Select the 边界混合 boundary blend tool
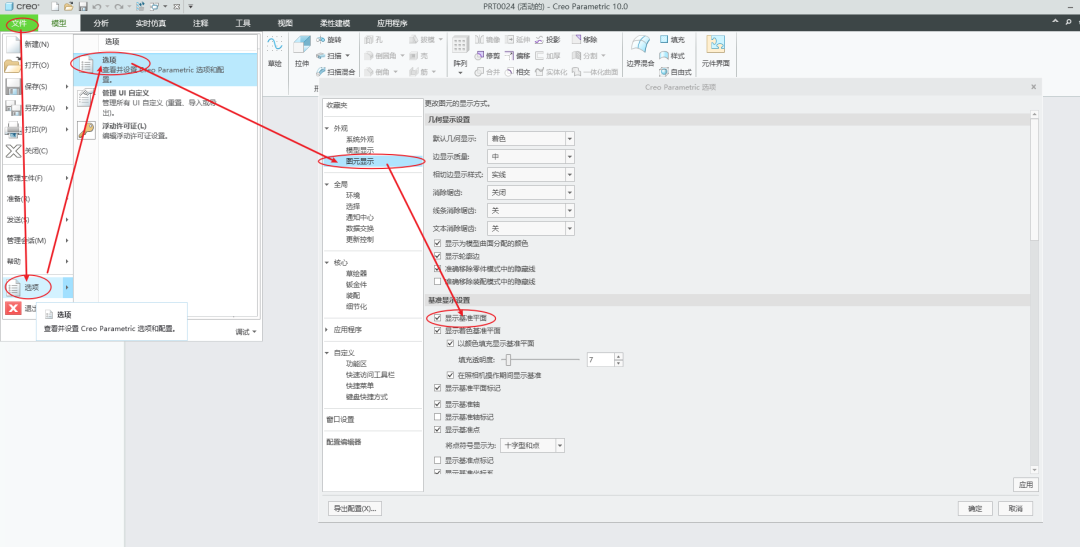 pyautogui.click(x=640, y=52)
